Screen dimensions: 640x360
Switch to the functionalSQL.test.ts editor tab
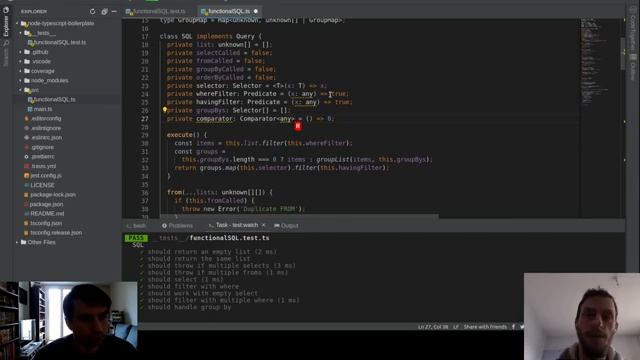[x=156, y=11]
